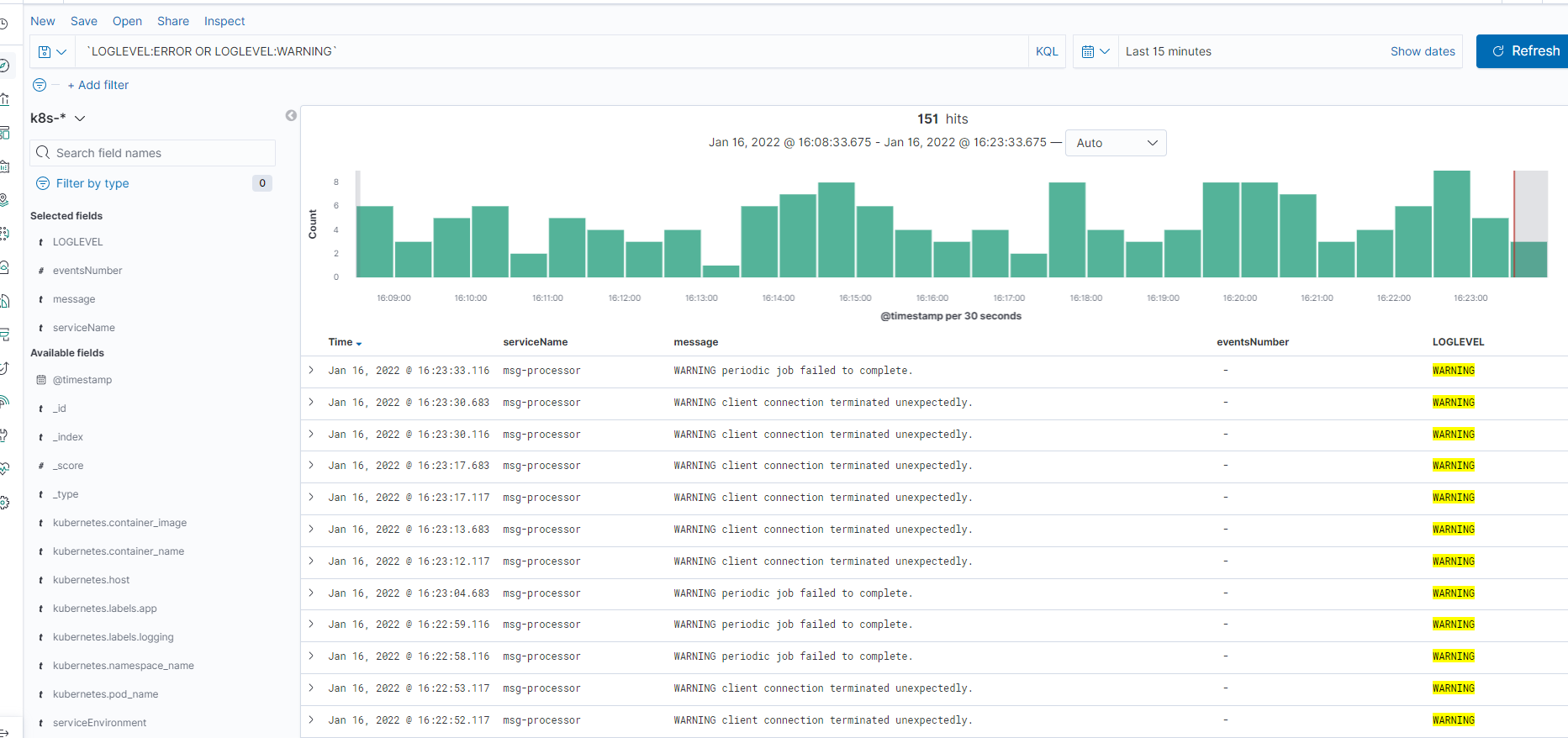Click the Show dates link
The image size is (1568, 738).
(1422, 51)
